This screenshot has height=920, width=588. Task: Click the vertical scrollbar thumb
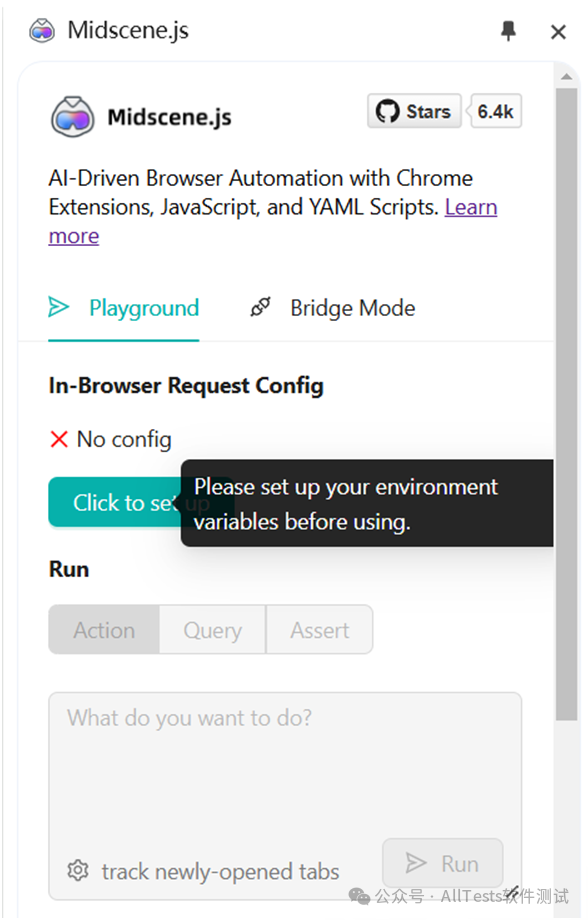point(566,404)
